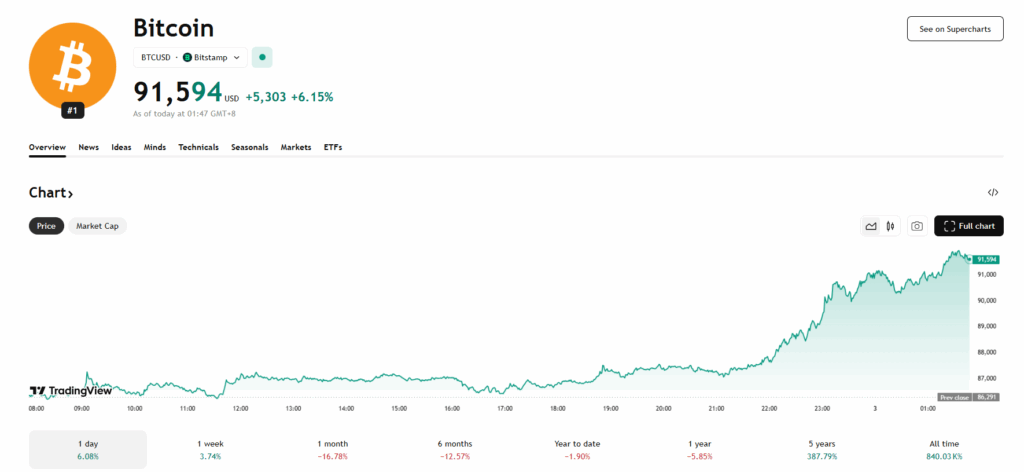Switch chart to area style
The height and width of the screenshot is (472, 1024).
870,226
